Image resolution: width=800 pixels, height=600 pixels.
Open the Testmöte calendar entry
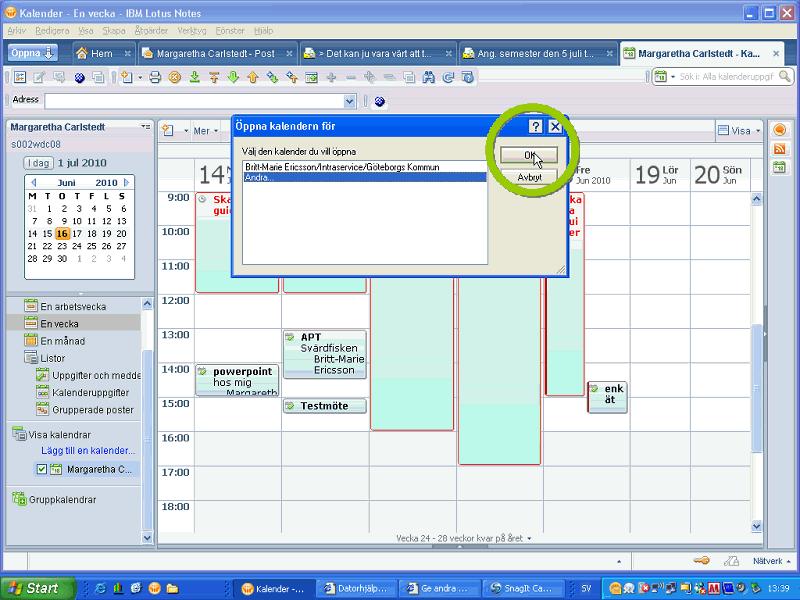pos(324,406)
